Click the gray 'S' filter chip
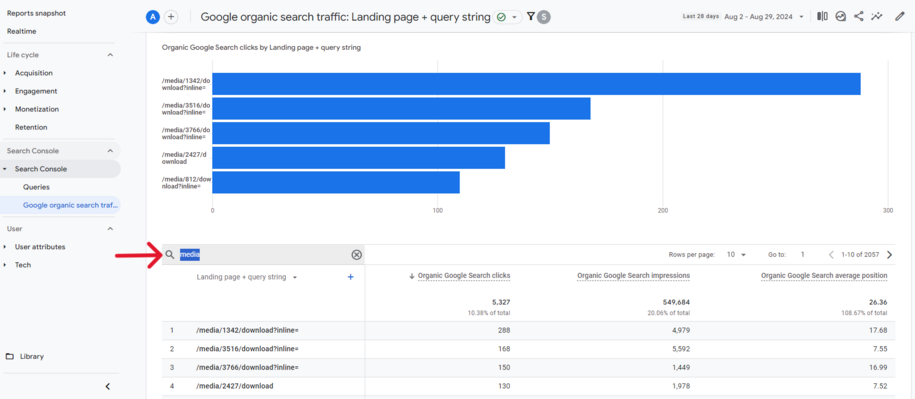Viewport: 915px width, 399px height. coord(544,17)
